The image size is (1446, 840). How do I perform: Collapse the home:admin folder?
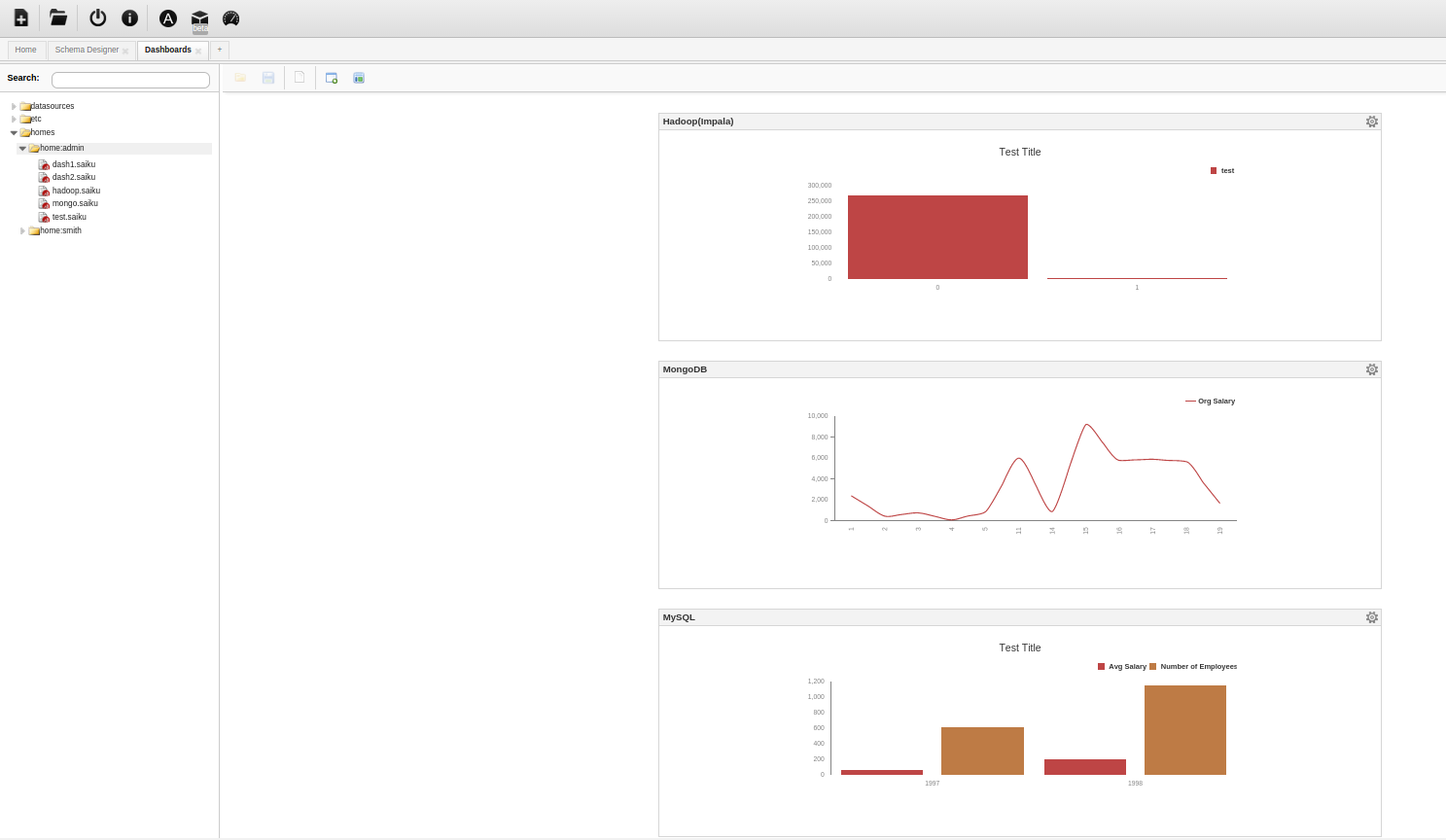(x=22, y=148)
